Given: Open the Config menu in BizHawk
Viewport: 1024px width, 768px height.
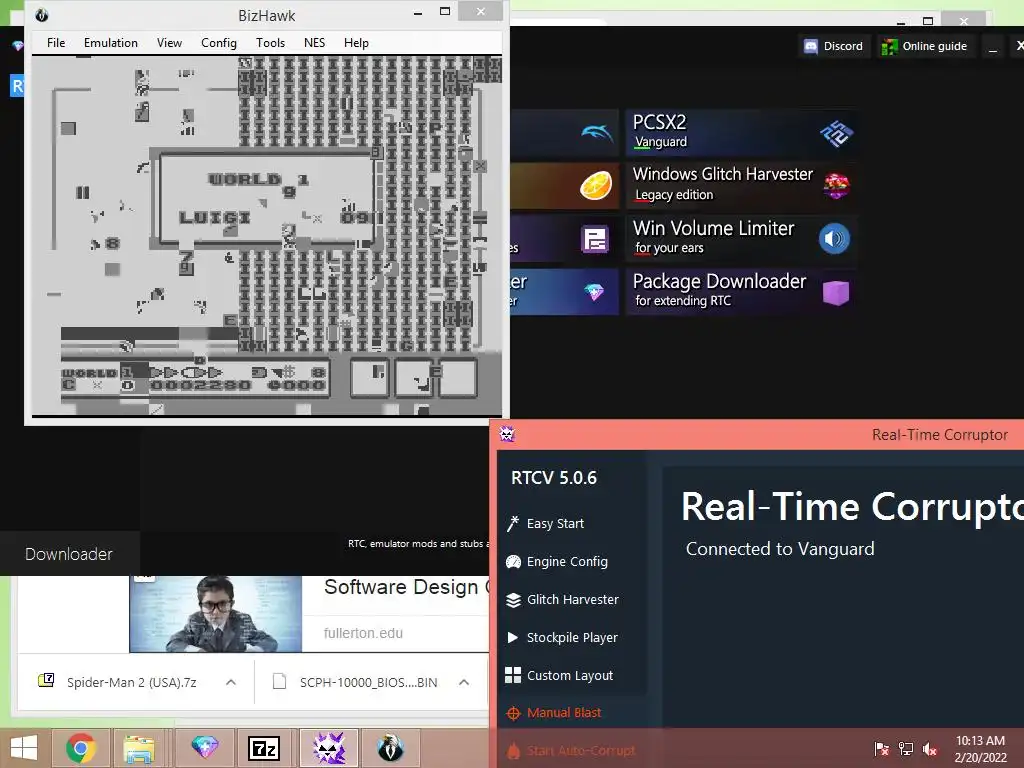Looking at the screenshot, I should 218,43.
